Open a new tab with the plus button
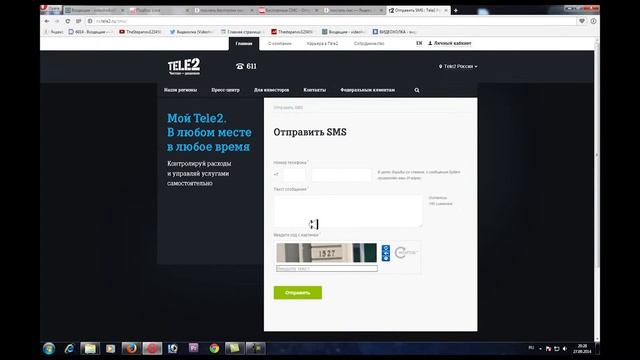 click(x=456, y=10)
